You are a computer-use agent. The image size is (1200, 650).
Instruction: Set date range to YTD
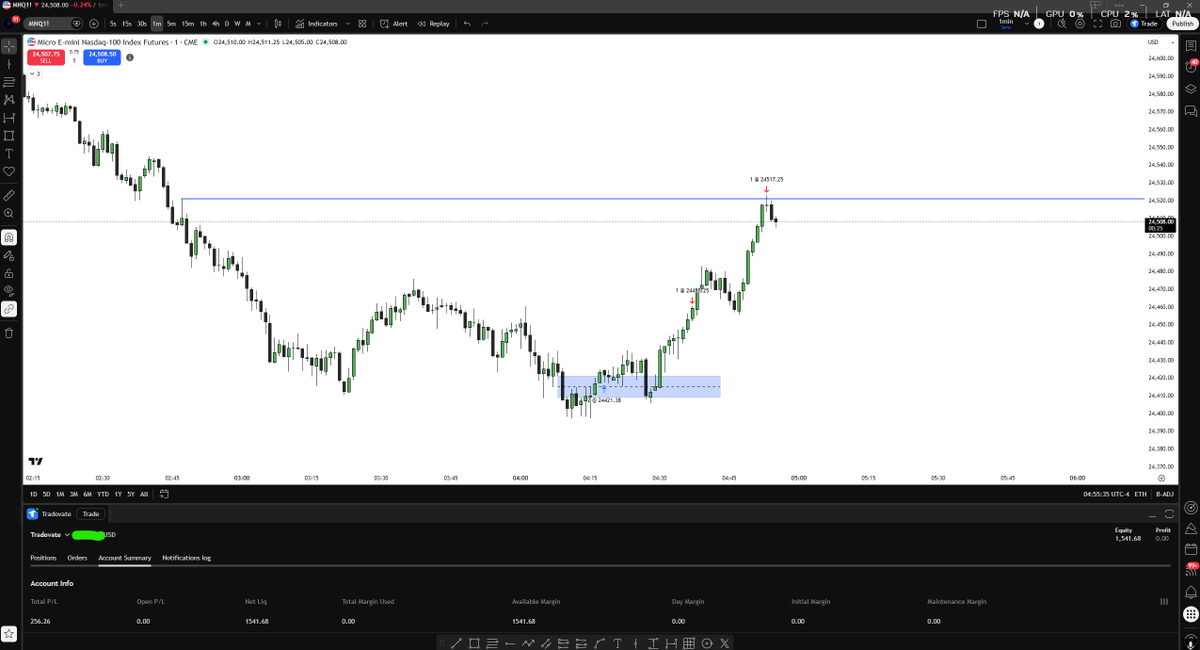pos(103,494)
